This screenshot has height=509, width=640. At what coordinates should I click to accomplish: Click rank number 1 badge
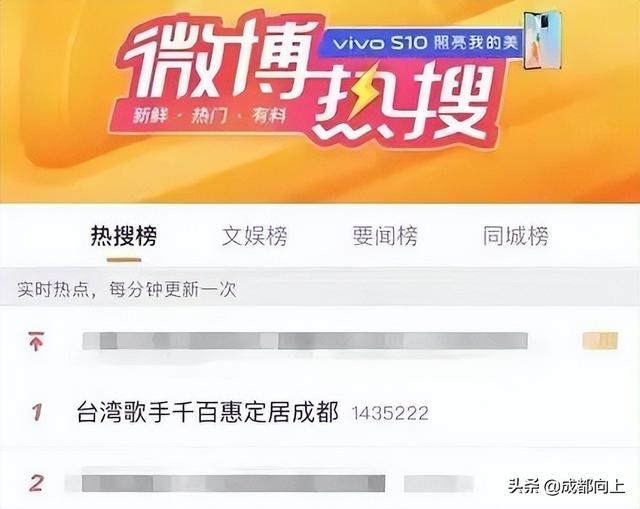pyautogui.click(x=37, y=412)
